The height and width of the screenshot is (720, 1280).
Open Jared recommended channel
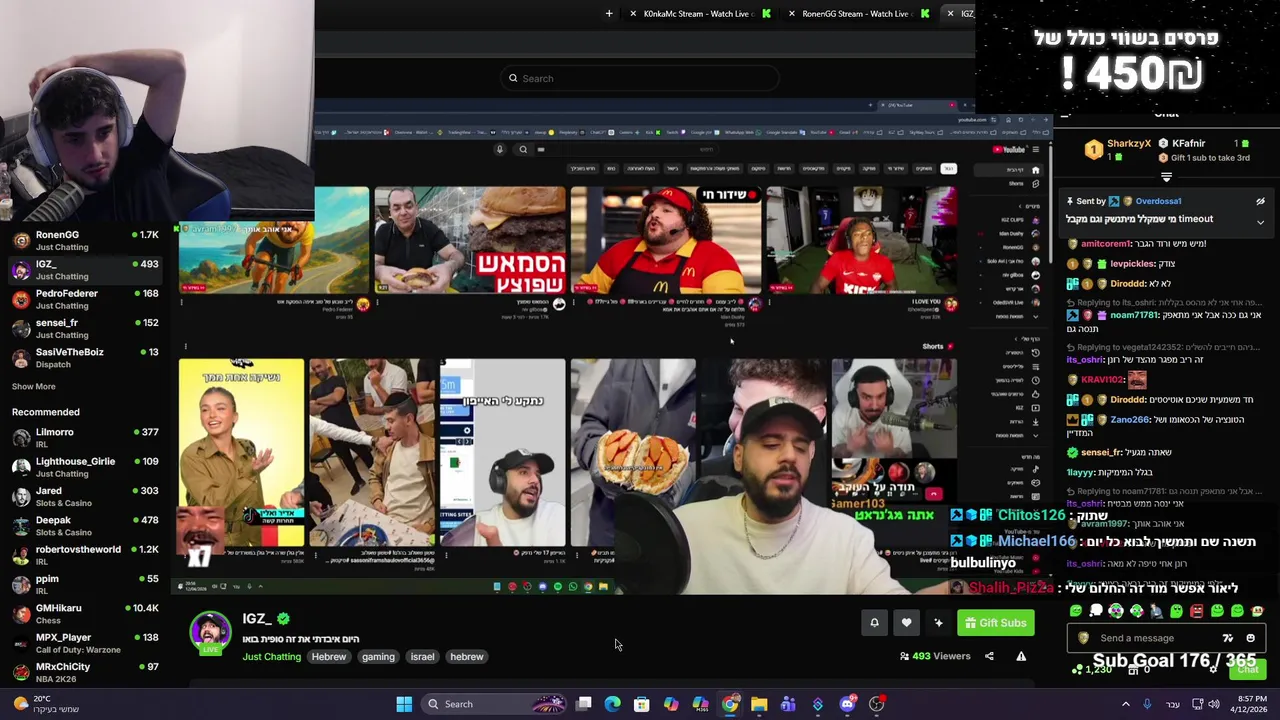pos(85,497)
